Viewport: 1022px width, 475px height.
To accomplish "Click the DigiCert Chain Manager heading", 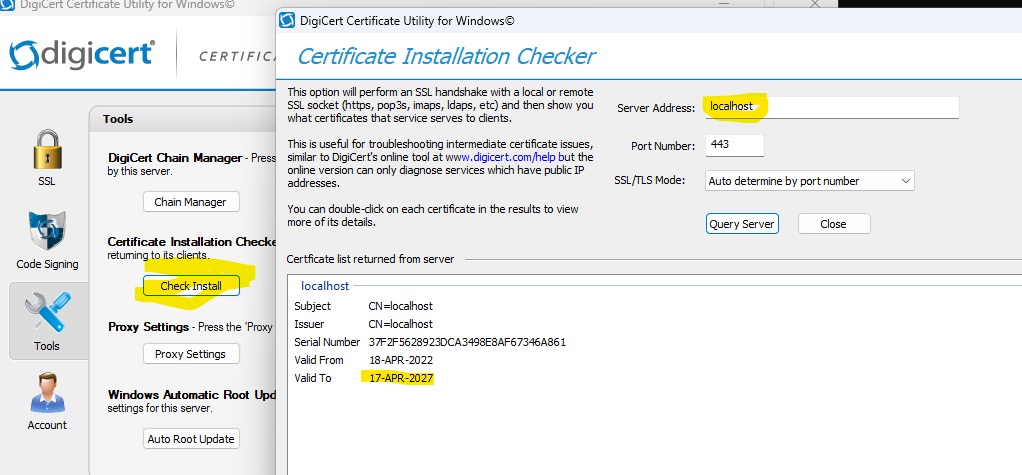I will pos(175,158).
